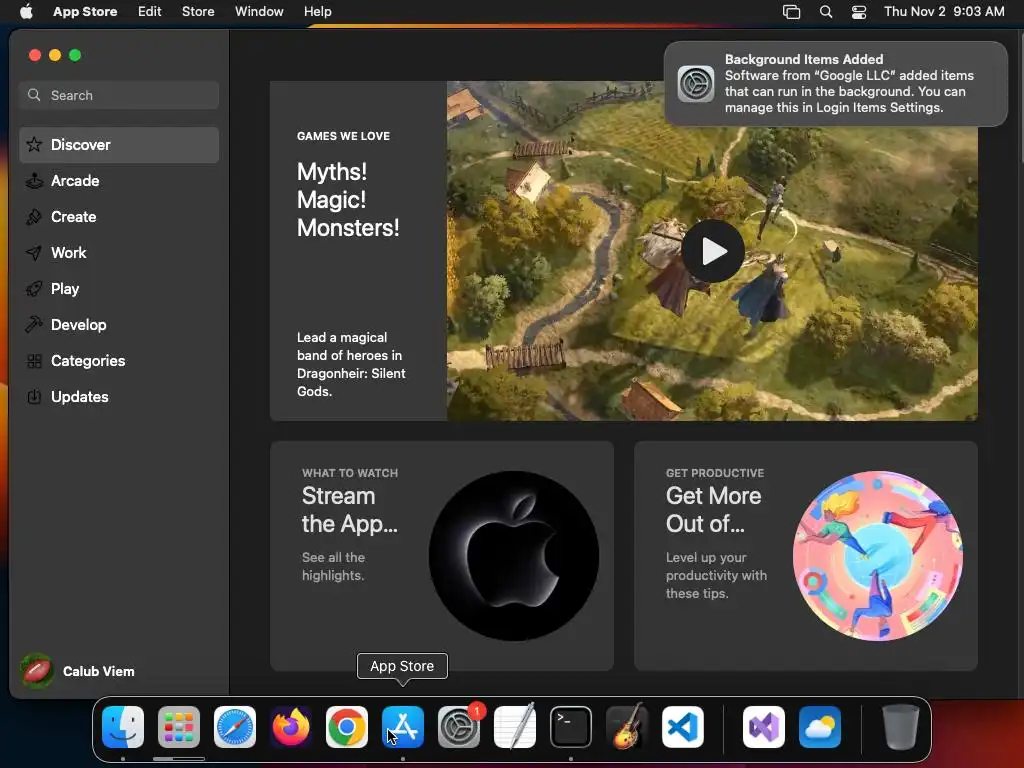Open Launchpad from the Dock
Screen dimensions: 1024x768
179,727
